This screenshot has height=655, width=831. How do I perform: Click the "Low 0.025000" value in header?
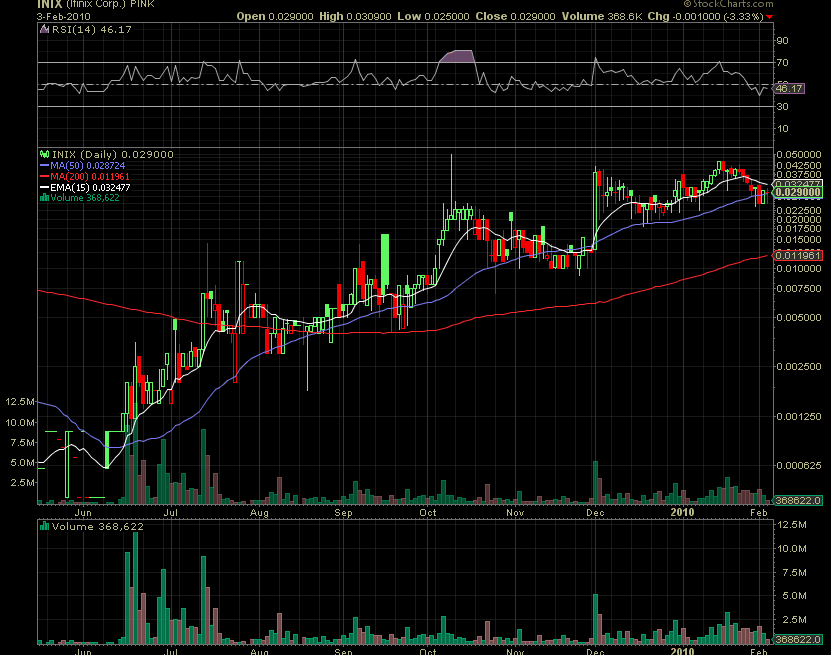tap(433, 16)
